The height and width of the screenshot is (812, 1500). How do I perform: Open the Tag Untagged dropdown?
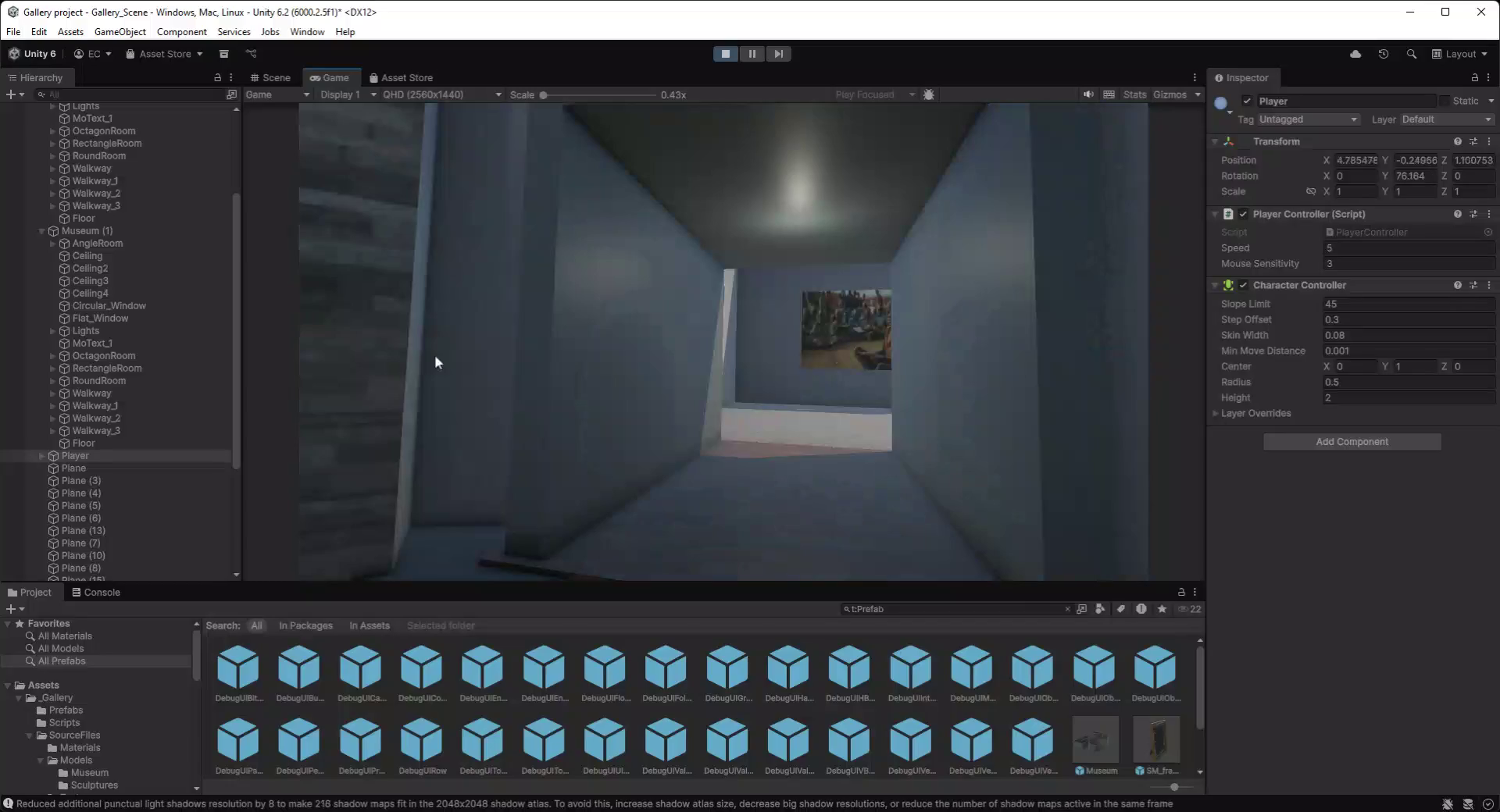pos(1308,119)
